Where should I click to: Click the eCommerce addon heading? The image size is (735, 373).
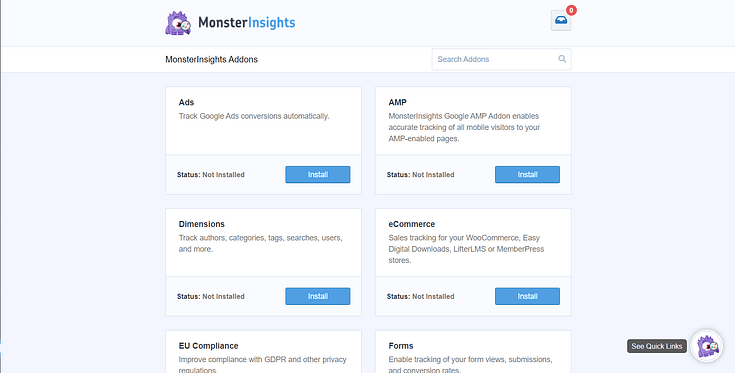click(x=412, y=224)
